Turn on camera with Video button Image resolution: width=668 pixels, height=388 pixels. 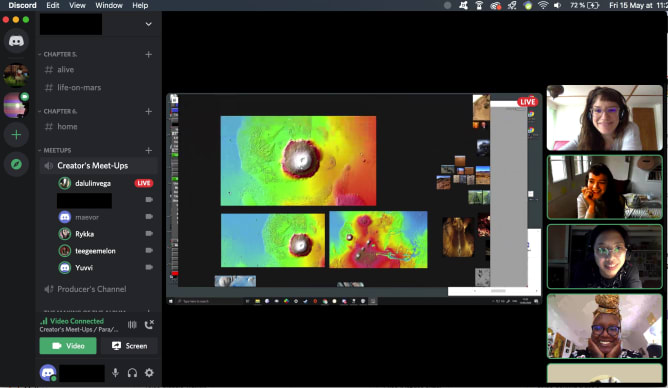tap(68, 346)
